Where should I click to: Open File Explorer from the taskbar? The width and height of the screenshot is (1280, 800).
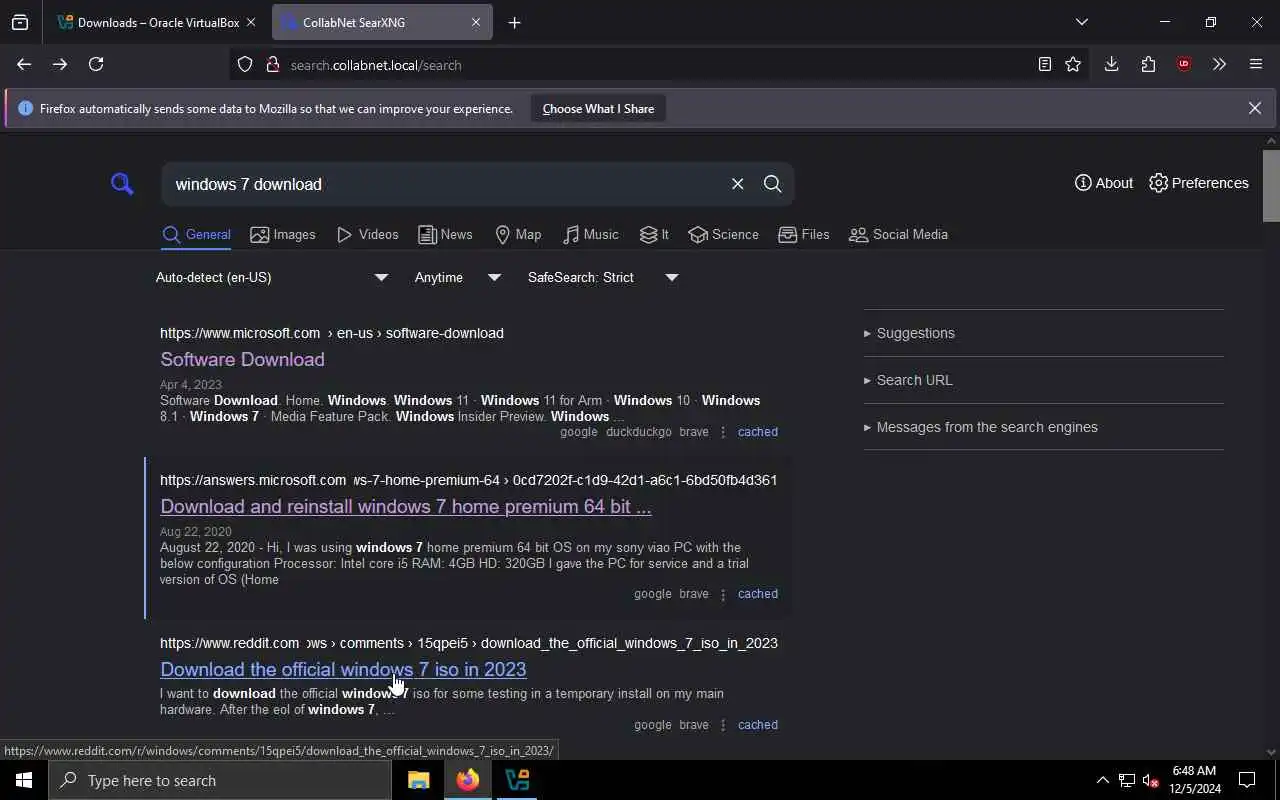[x=418, y=780]
